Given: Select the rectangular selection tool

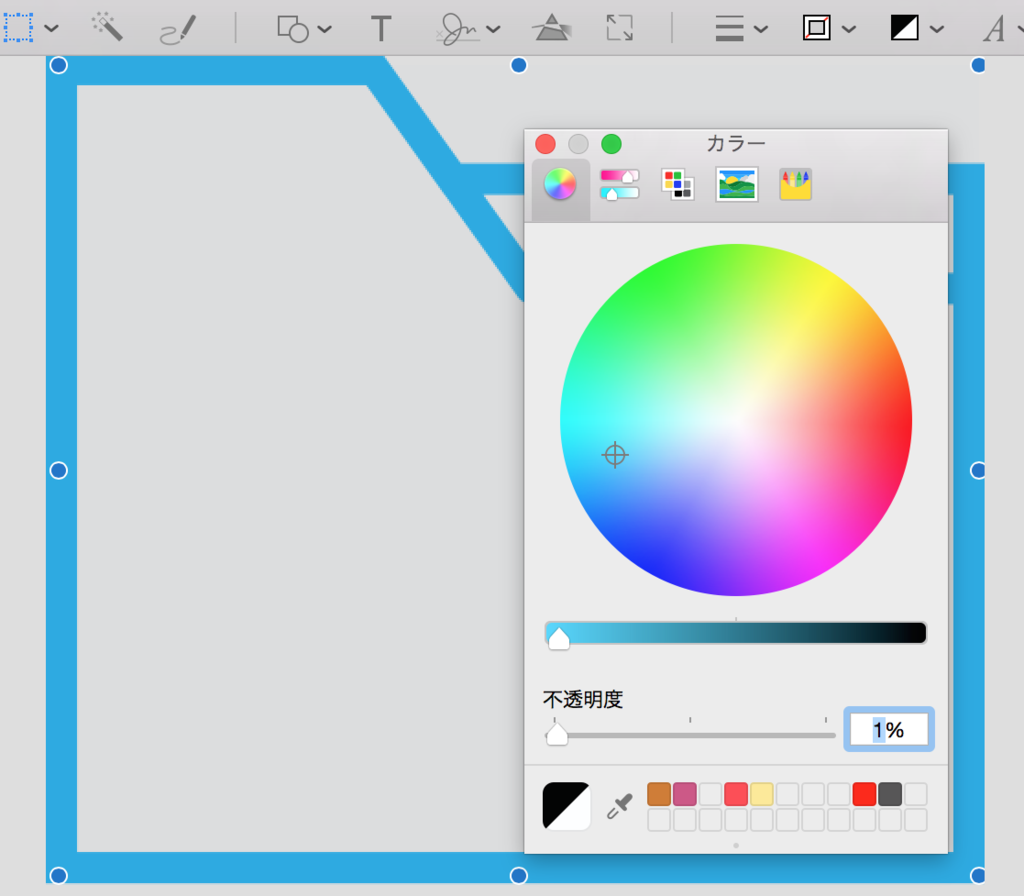Looking at the screenshot, I should click(18, 27).
